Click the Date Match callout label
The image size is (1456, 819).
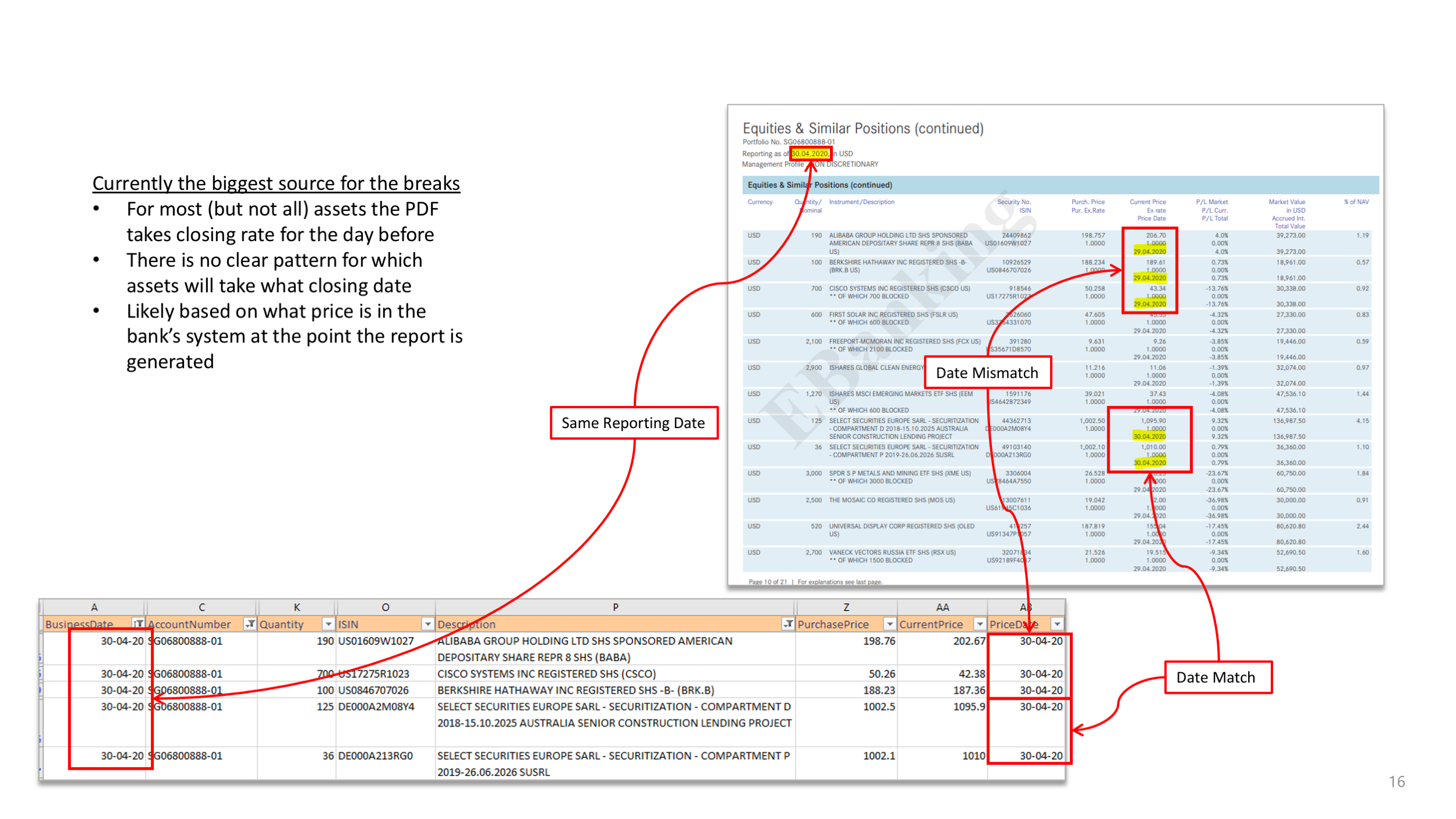click(1216, 677)
